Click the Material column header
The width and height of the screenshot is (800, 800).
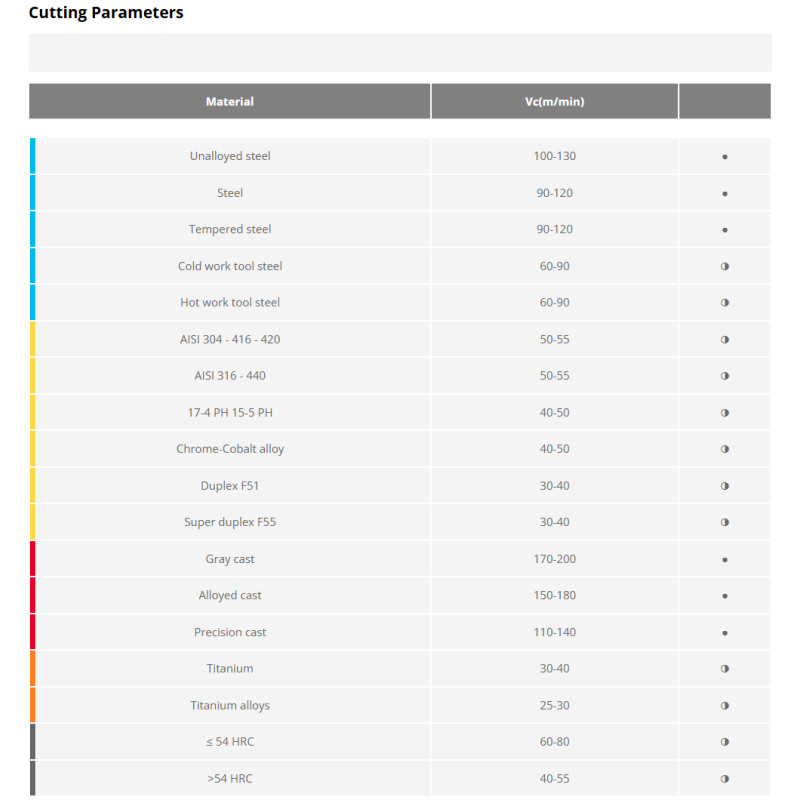[x=230, y=101]
